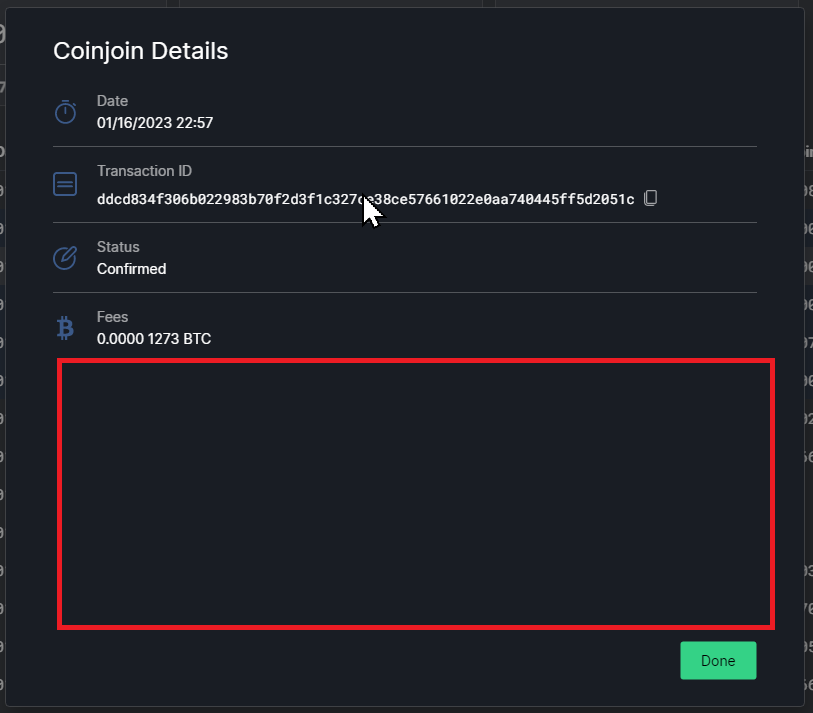Click the Done button
The image size is (813, 713).
click(x=718, y=660)
